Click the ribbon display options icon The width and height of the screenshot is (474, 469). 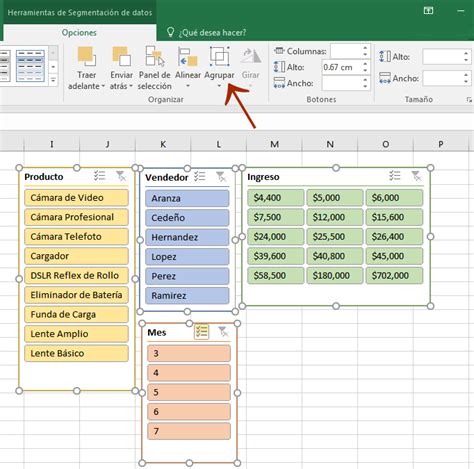pyautogui.click(x=428, y=11)
